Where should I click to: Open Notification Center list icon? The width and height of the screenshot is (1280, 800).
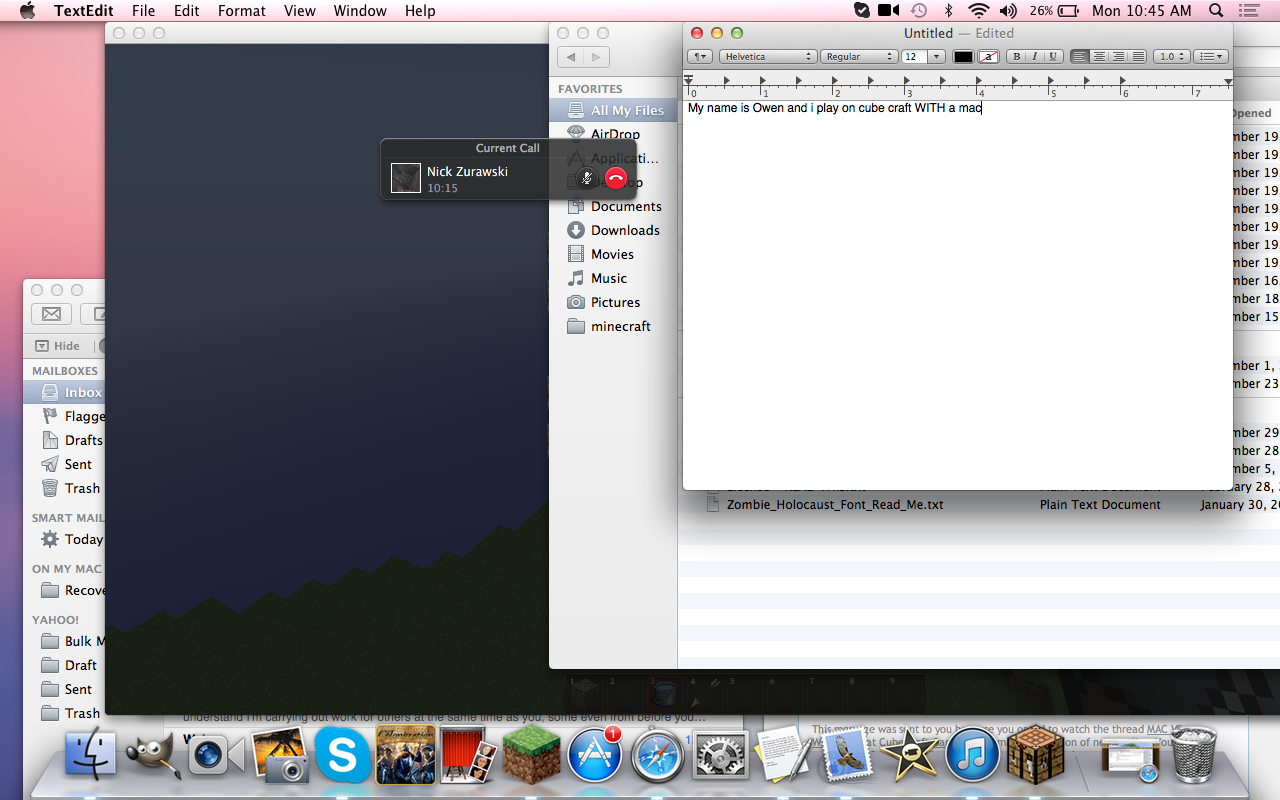[x=1247, y=11]
